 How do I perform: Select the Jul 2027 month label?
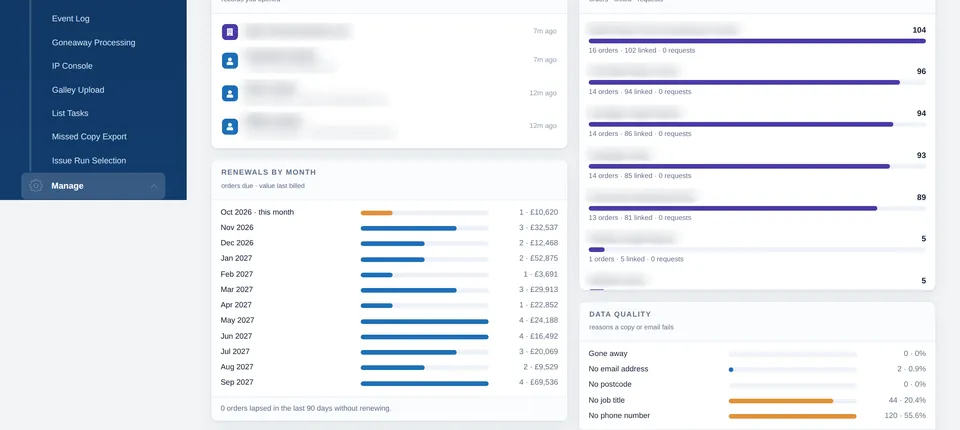click(x=235, y=352)
